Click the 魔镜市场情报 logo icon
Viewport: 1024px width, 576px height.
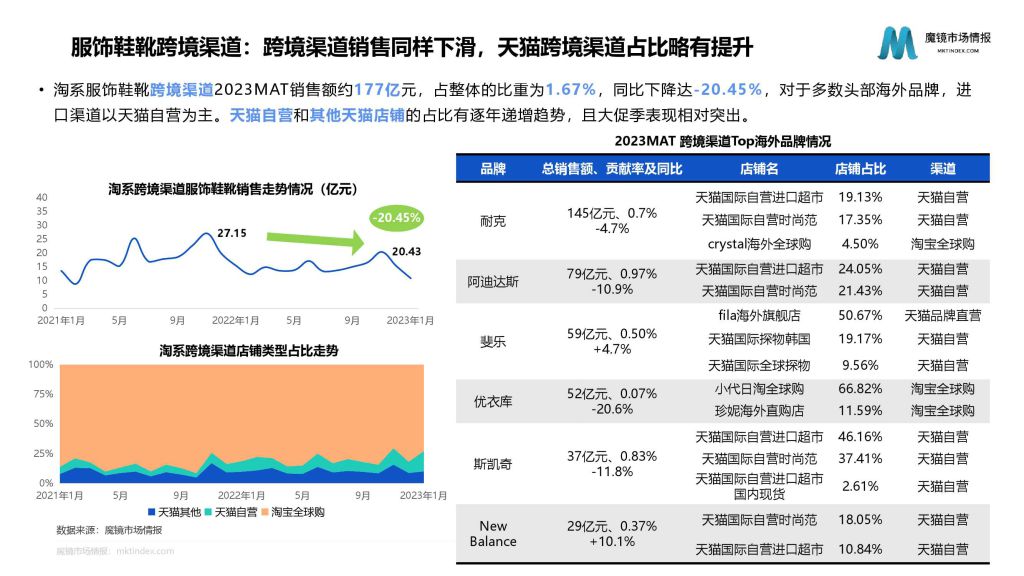(x=897, y=43)
